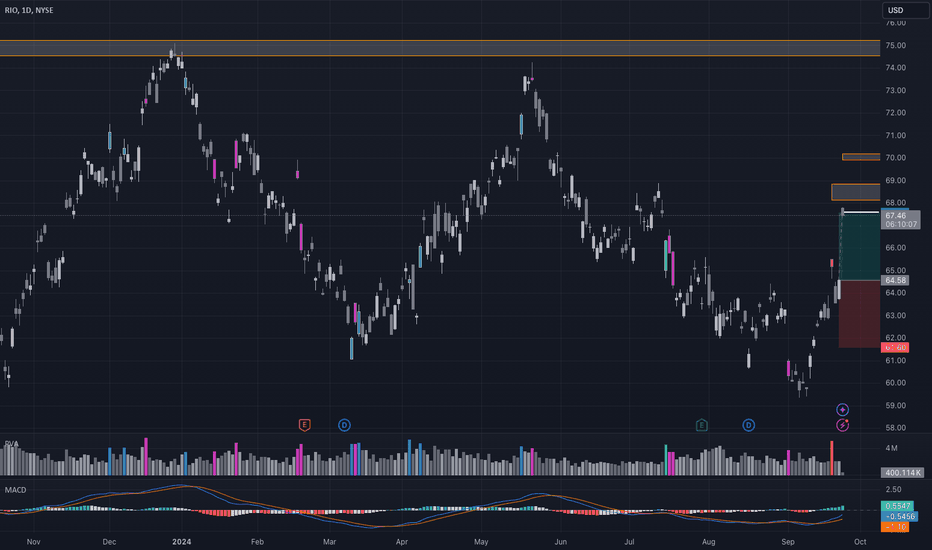Click the RIO, 1D, NYSE symbol title
The width and height of the screenshot is (932, 550).
29,10
